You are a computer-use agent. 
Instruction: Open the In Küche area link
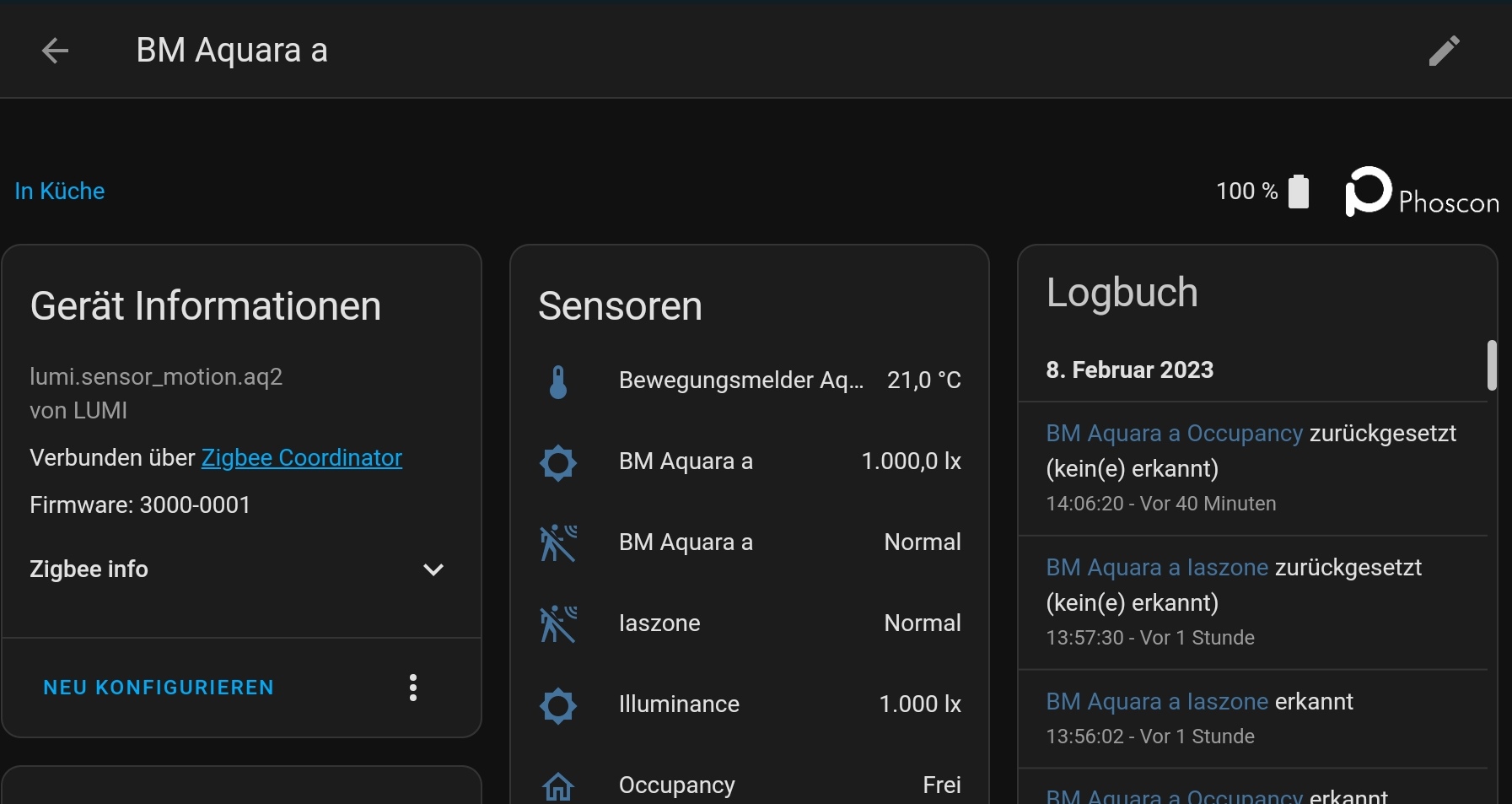[x=60, y=192]
